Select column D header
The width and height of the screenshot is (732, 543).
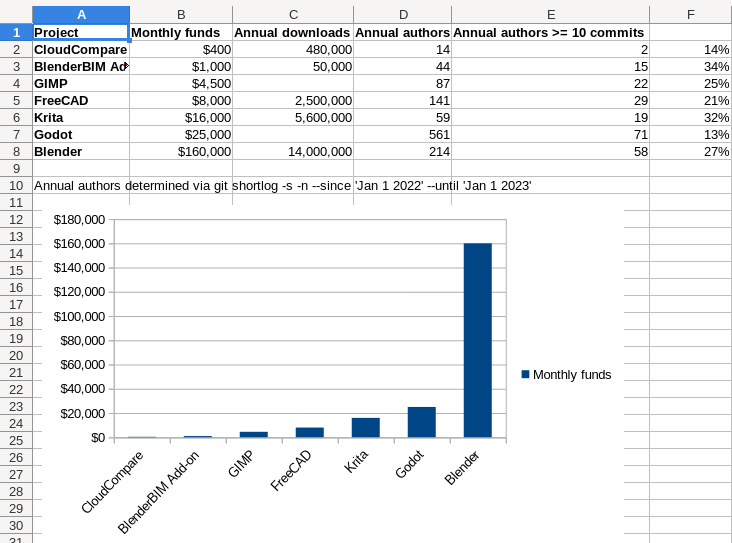403,15
